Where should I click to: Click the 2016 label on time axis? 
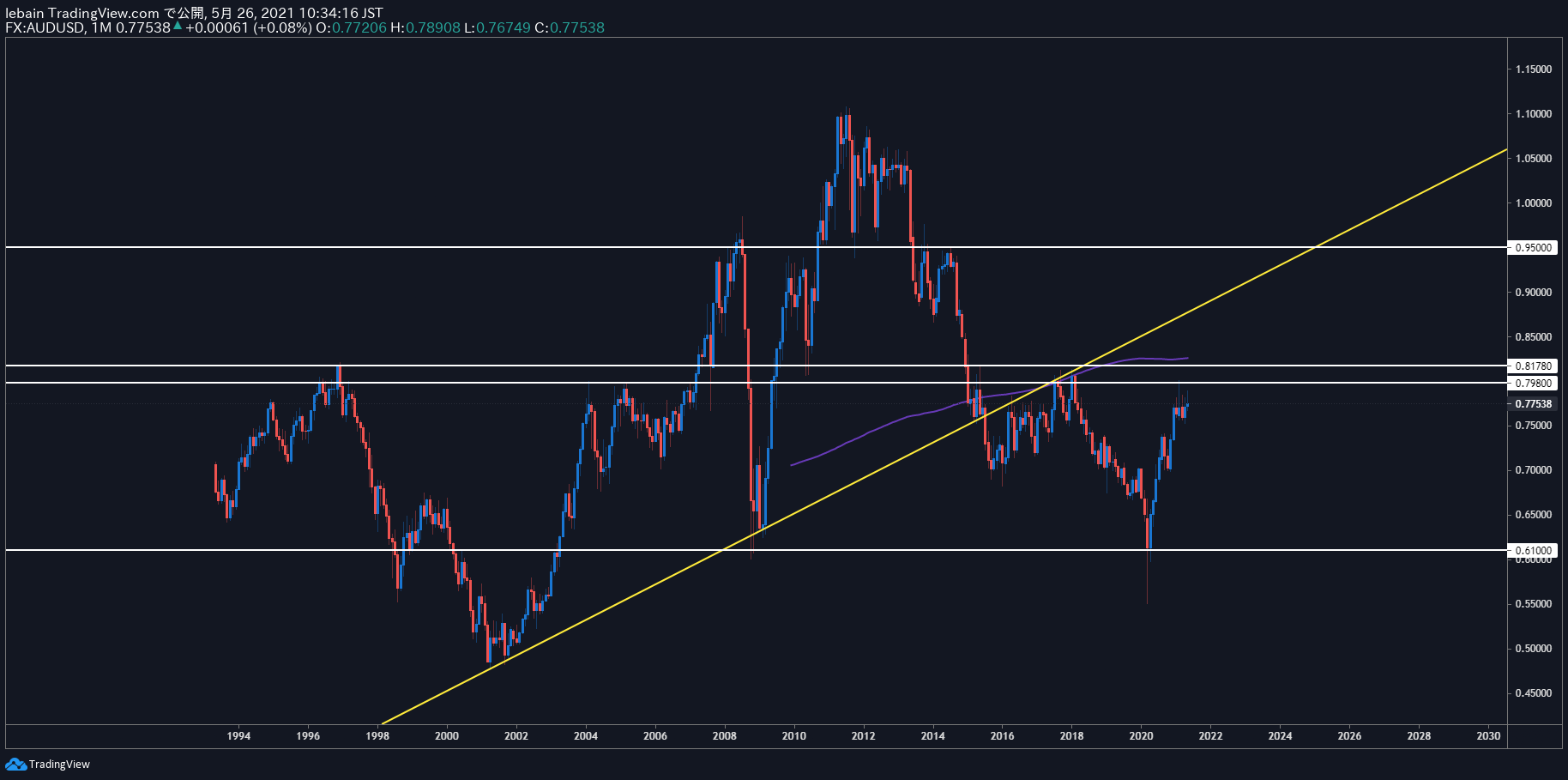coord(1002,736)
